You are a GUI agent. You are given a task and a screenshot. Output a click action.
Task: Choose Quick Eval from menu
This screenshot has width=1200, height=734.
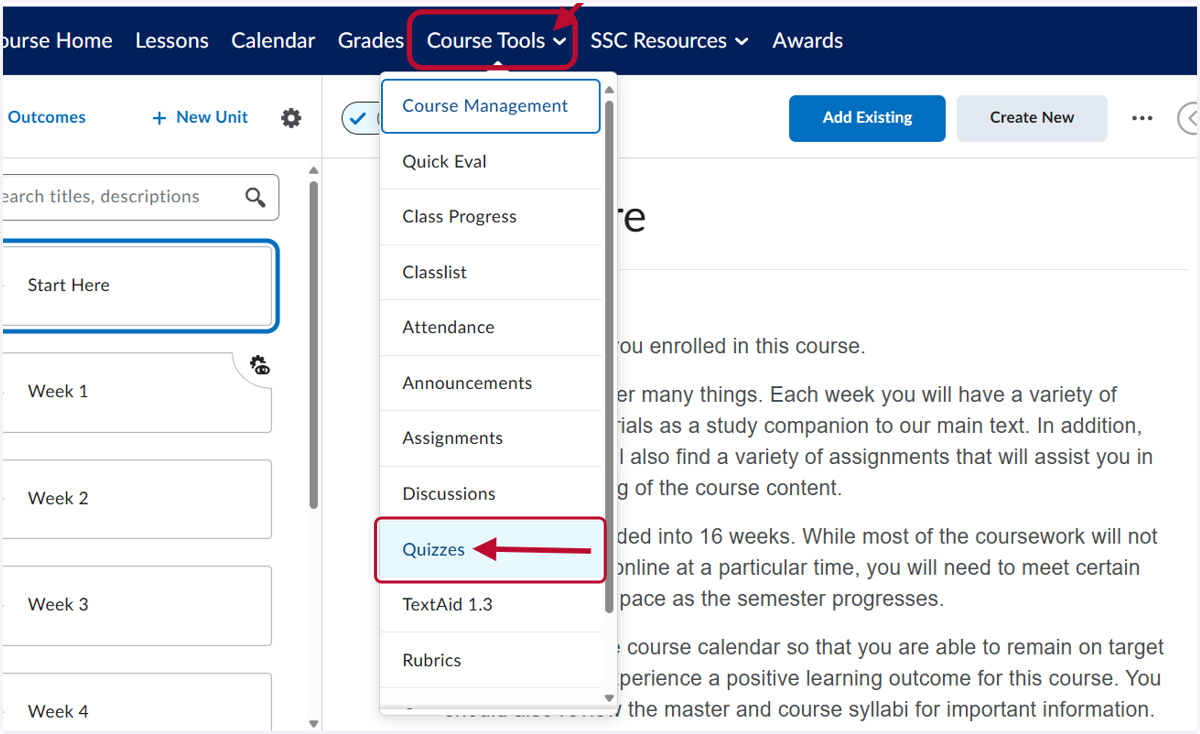(x=491, y=162)
